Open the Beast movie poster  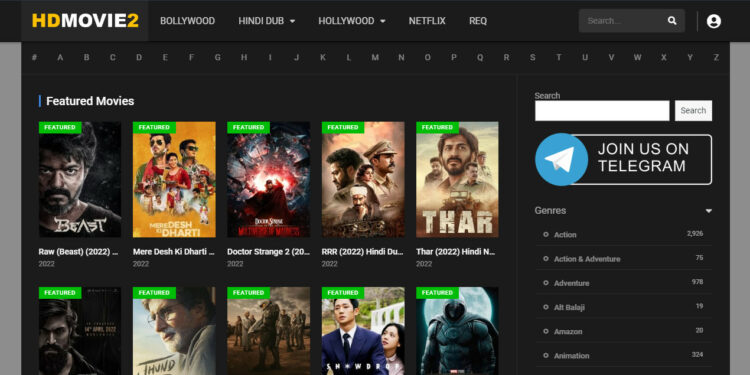click(80, 179)
